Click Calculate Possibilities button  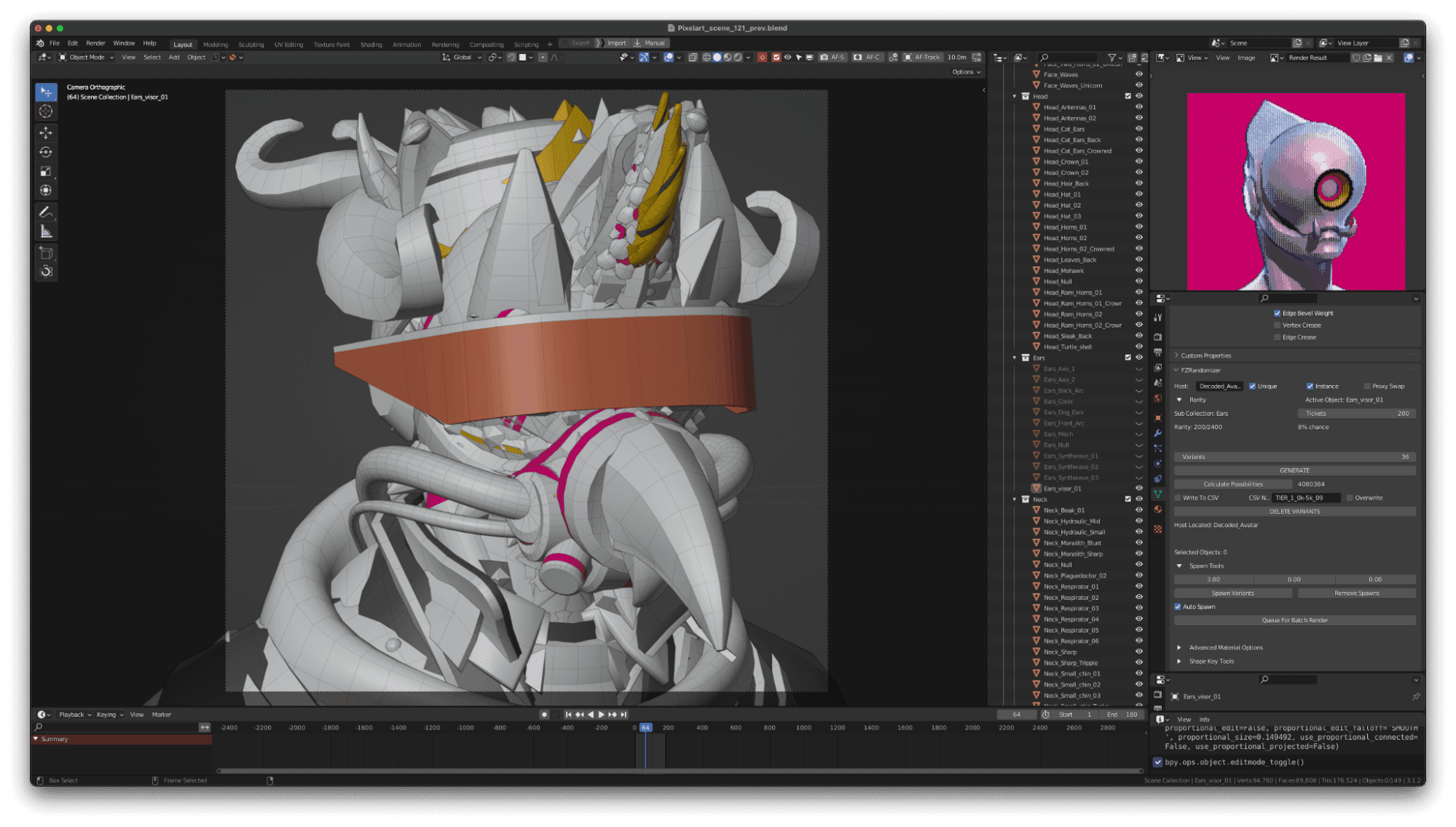pos(1233,485)
